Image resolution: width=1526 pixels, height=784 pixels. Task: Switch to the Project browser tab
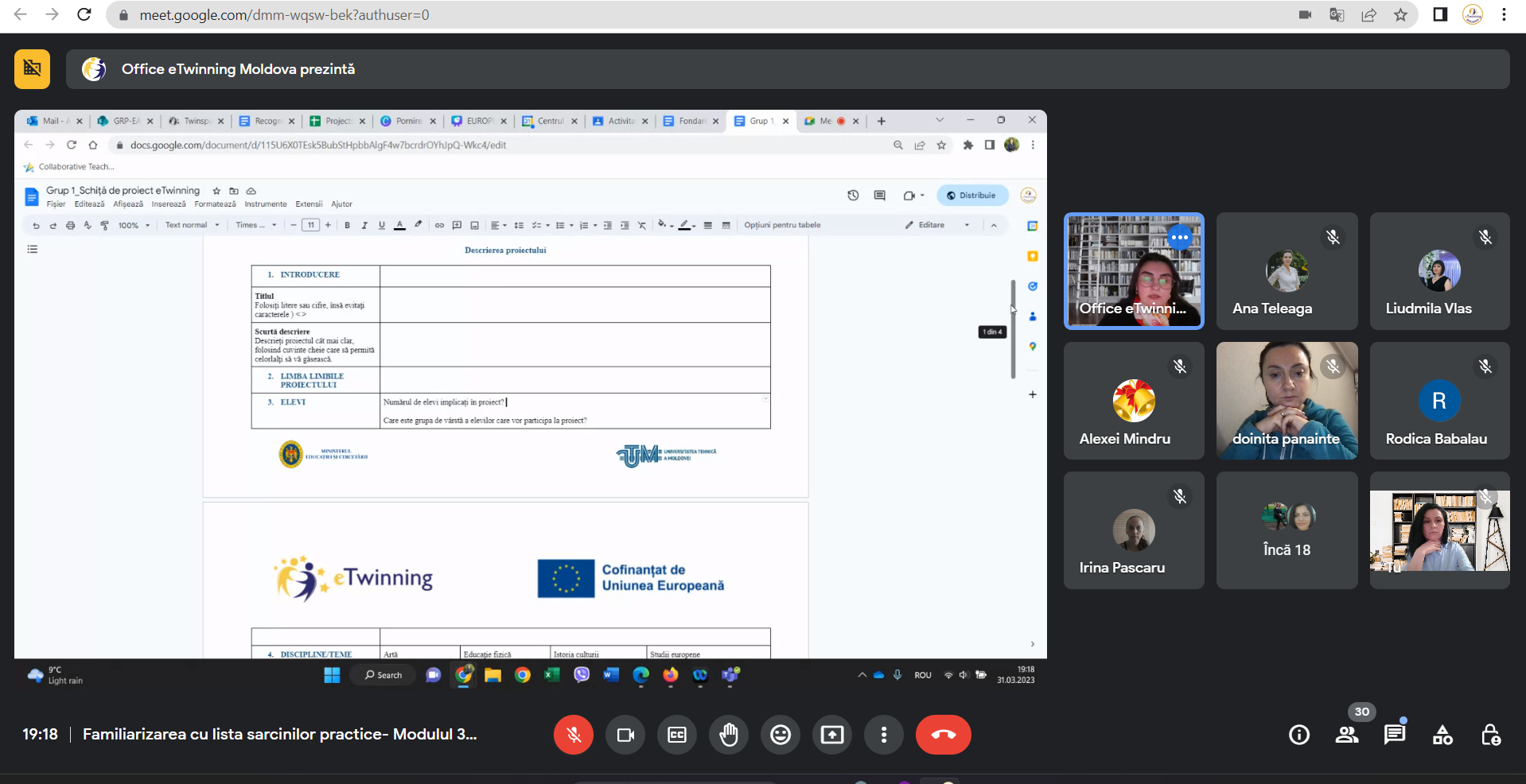tap(337, 122)
